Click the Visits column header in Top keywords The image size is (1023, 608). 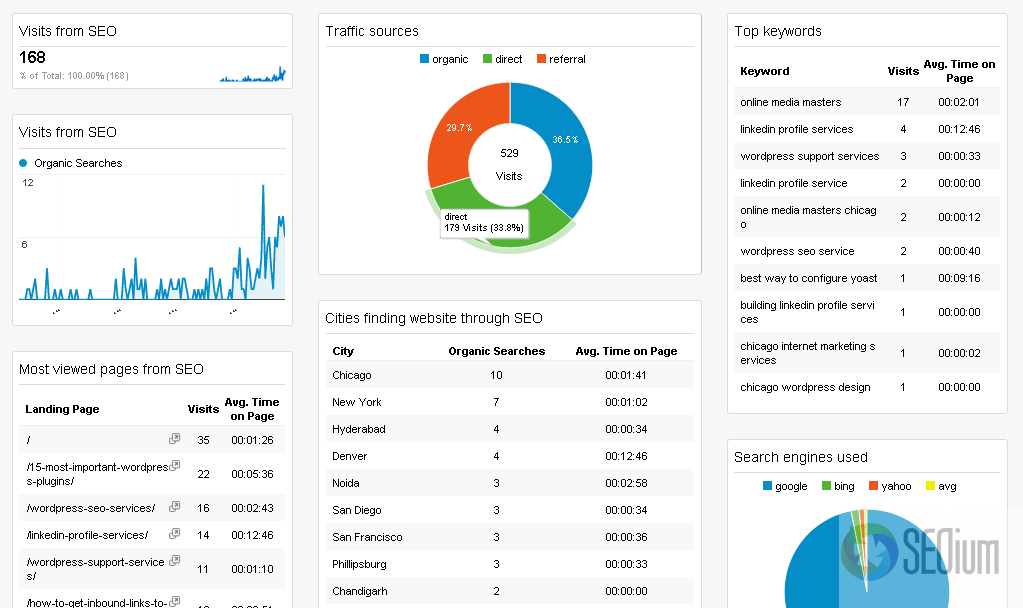(903, 71)
